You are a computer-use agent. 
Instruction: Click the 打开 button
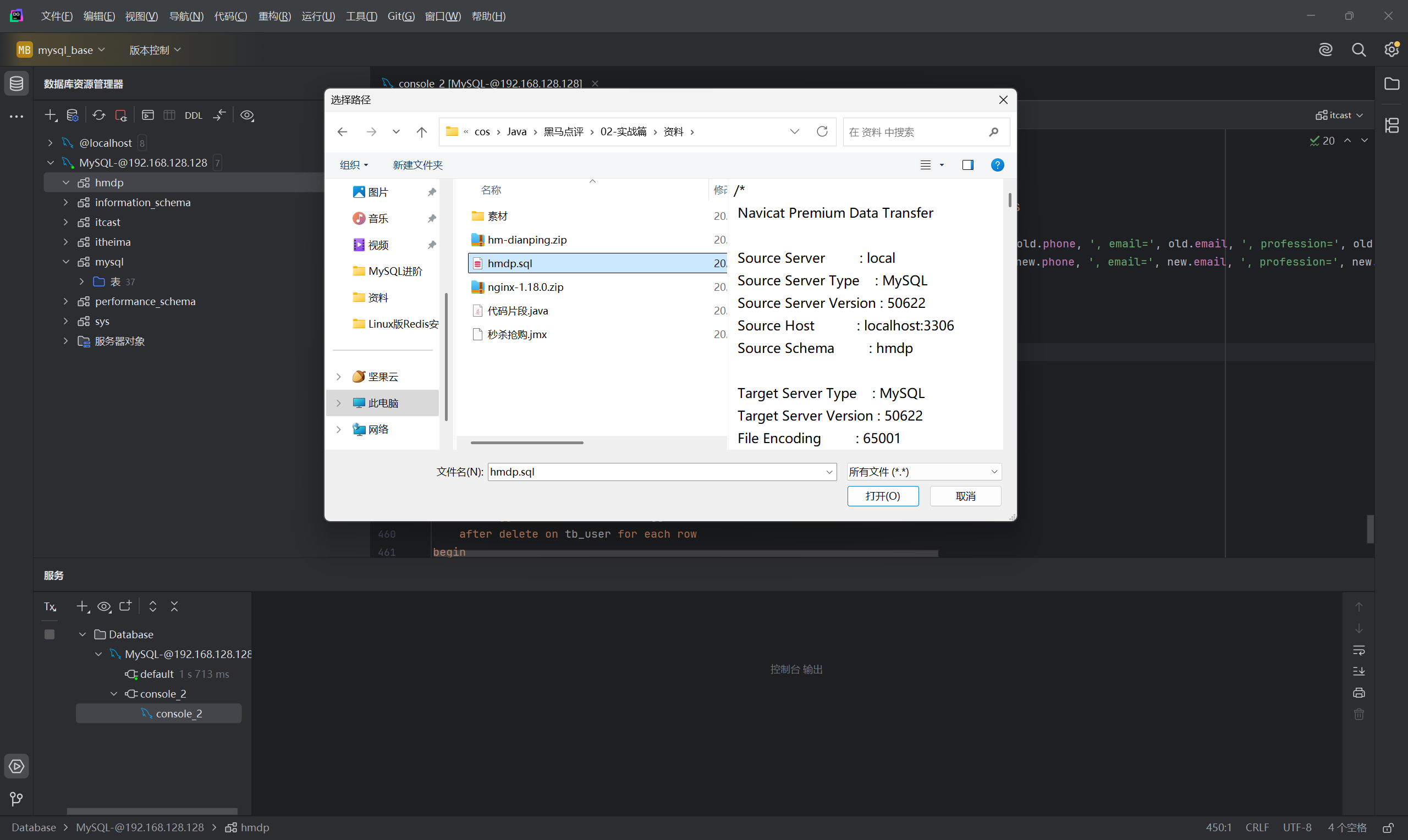(882, 496)
